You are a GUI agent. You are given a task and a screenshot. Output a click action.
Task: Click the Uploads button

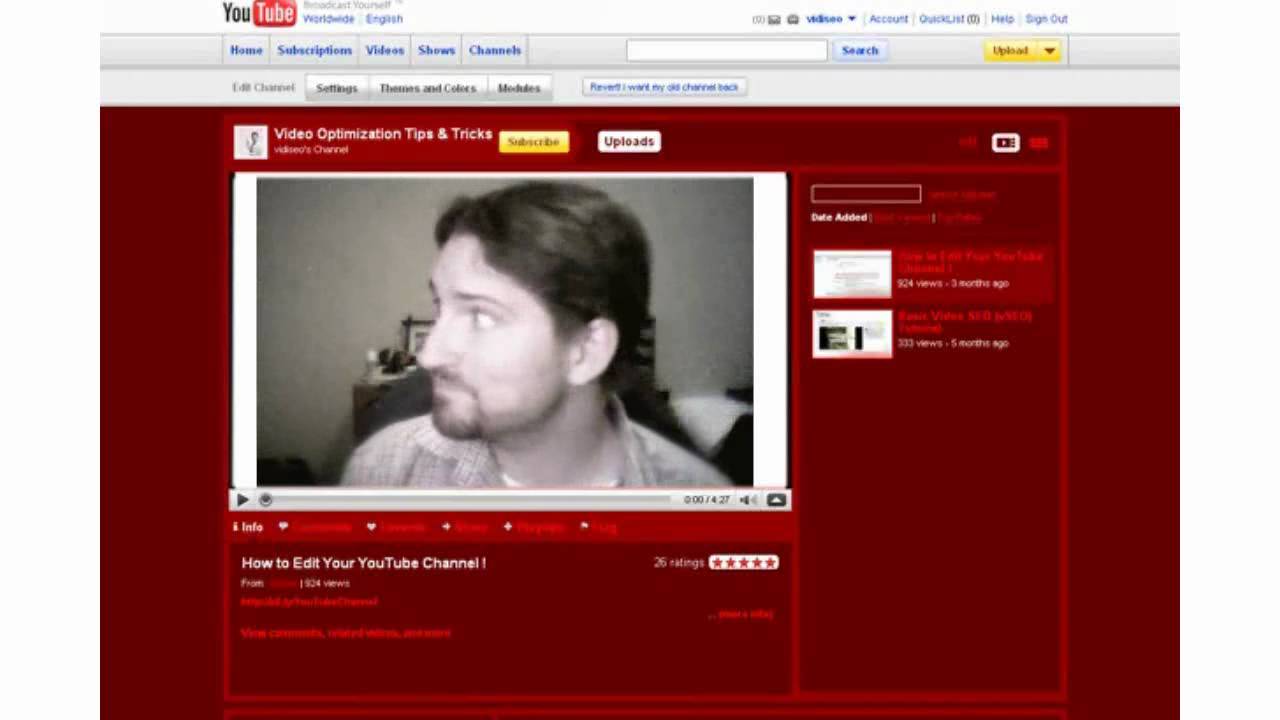tap(629, 142)
